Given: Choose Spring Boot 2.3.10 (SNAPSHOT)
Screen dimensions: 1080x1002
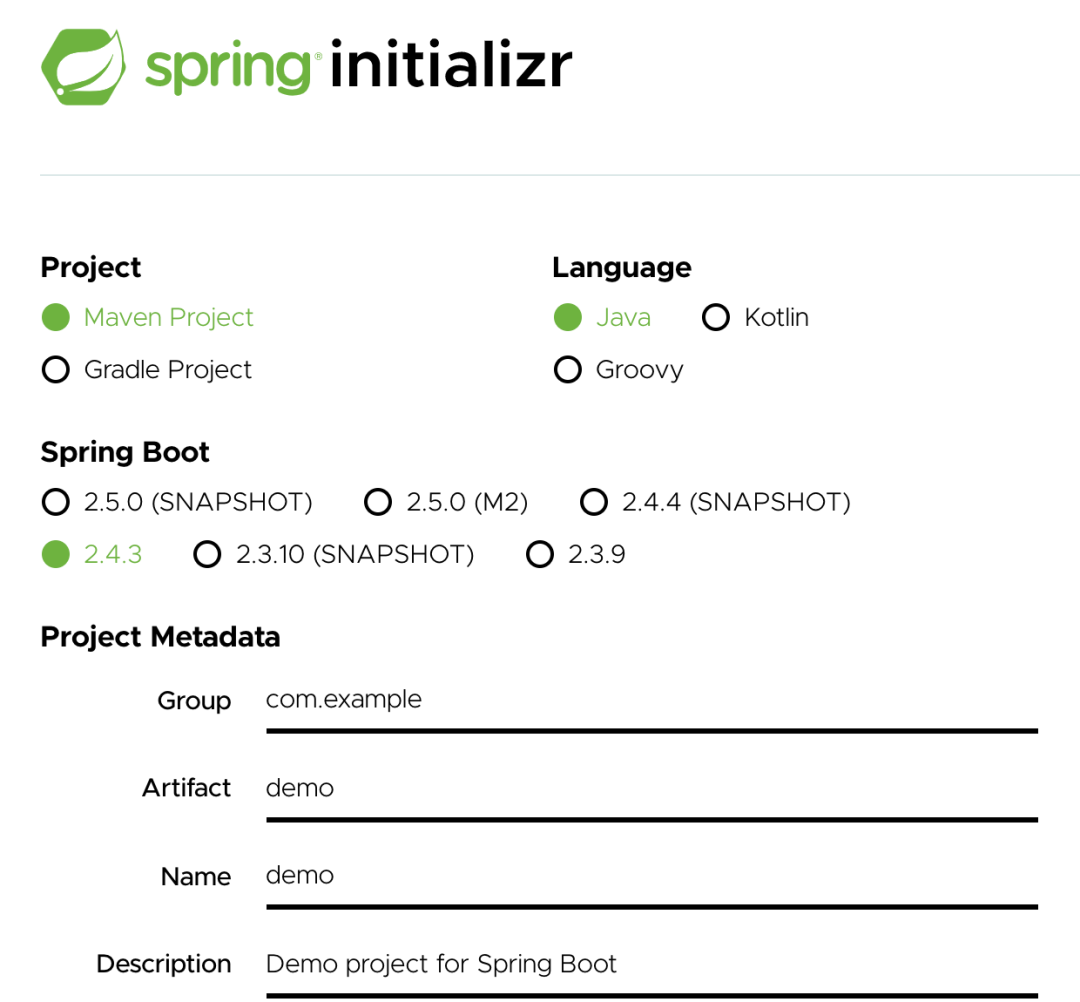Looking at the screenshot, I should tap(207, 554).
